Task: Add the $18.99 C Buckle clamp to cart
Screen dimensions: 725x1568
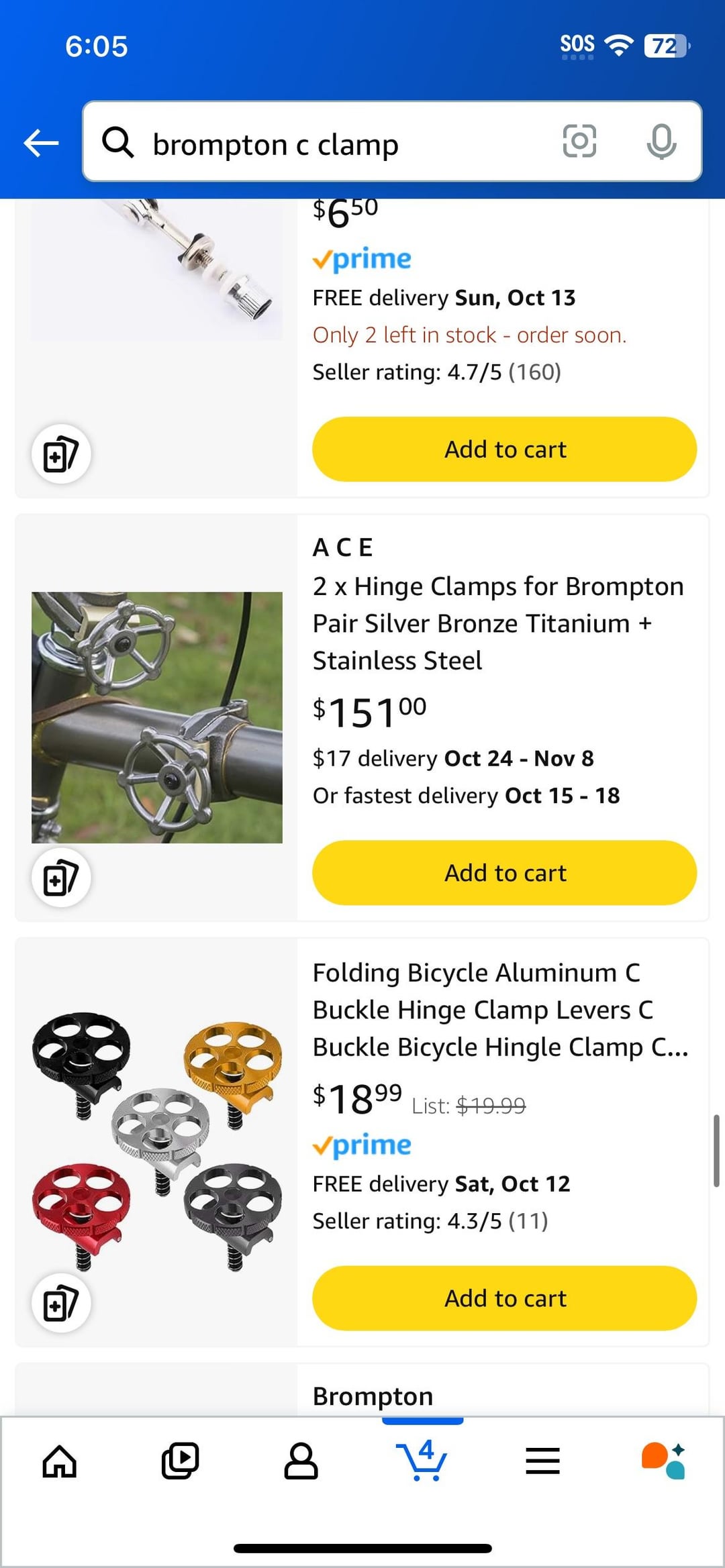Action: 505,1298
